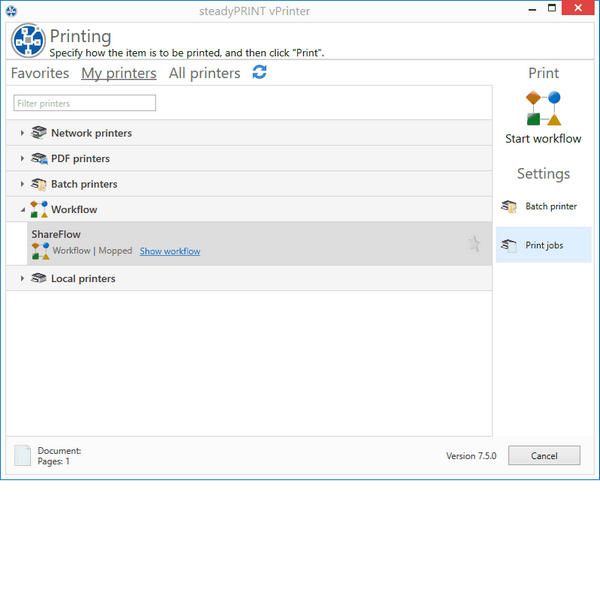The width and height of the screenshot is (600, 589).
Task: Click the title bar app icon
Action: pyautogui.click(x=11, y=11)
